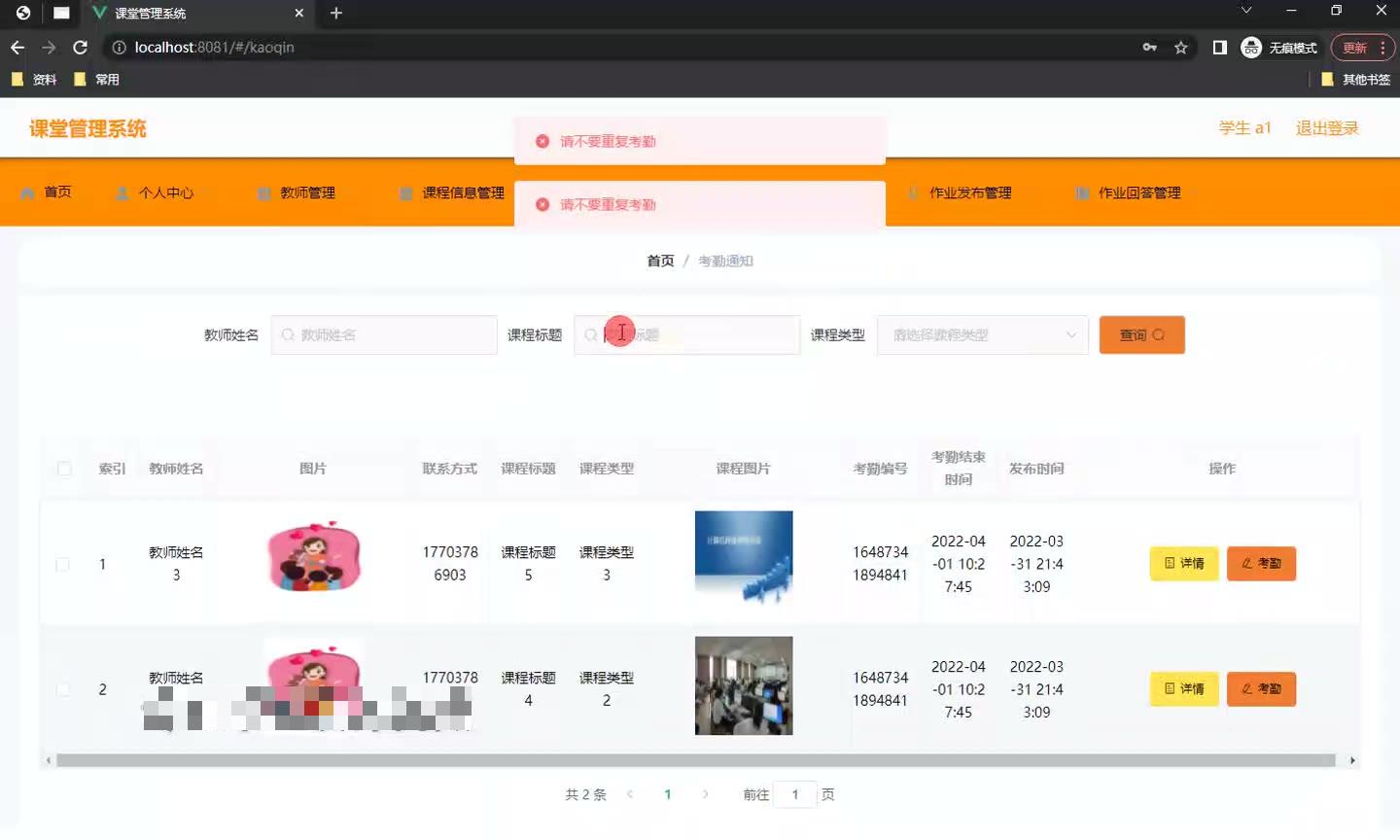Click the chevron at the browser tab strip right
The width and height of the screenshot is (1400, 840).
point(1245,10)
